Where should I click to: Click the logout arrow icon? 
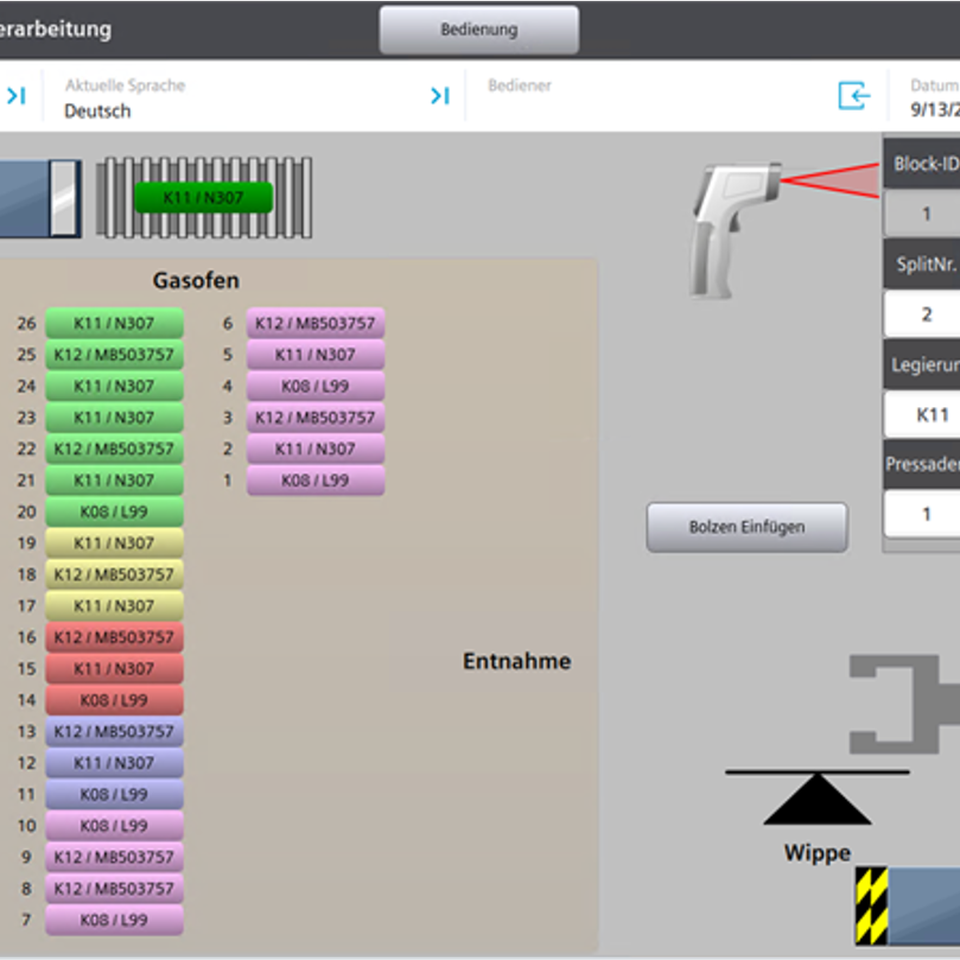coord(854,96)
